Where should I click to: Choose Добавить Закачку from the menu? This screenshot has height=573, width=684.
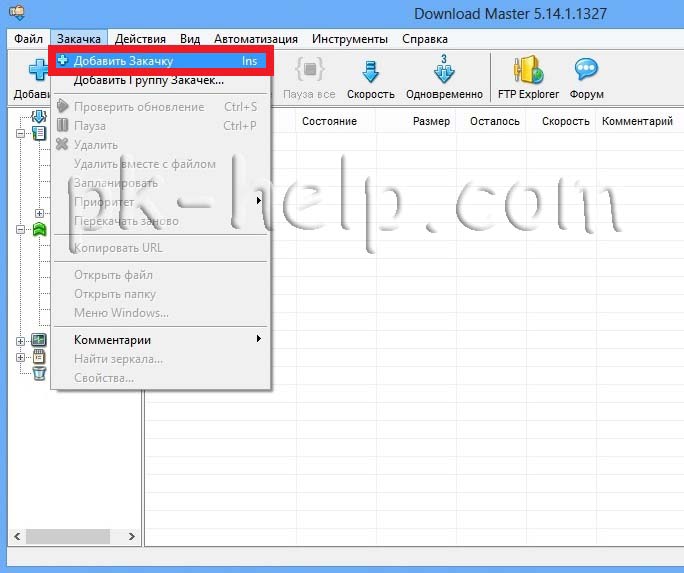click(x=161, y=61)
